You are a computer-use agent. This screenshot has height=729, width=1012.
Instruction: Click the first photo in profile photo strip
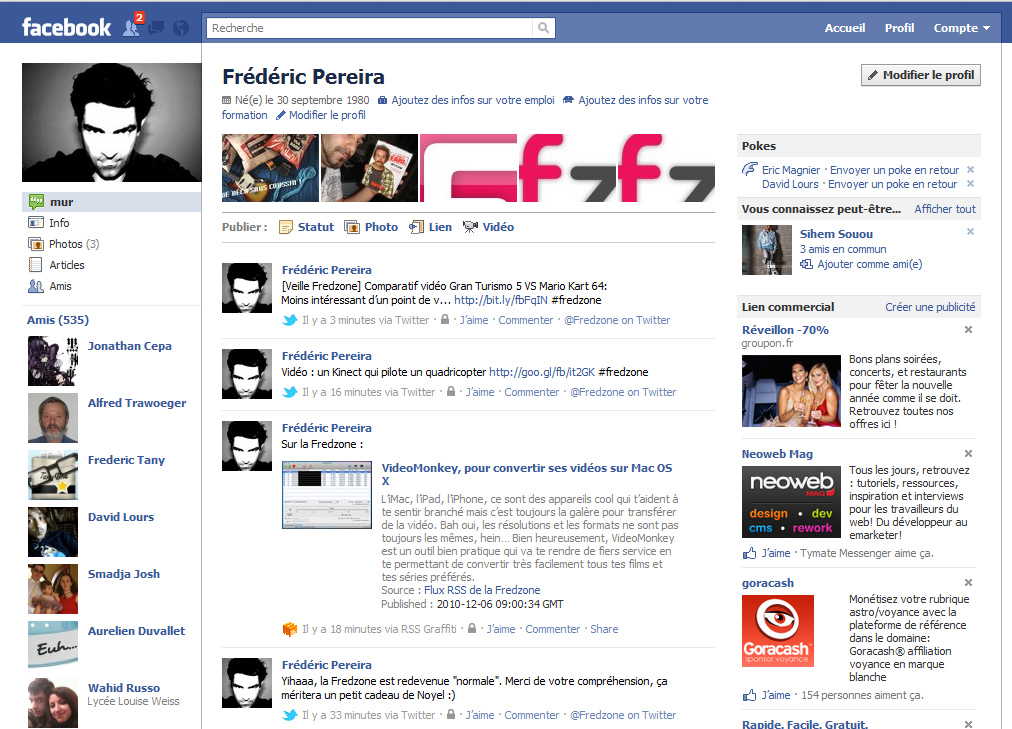[270, 168]
